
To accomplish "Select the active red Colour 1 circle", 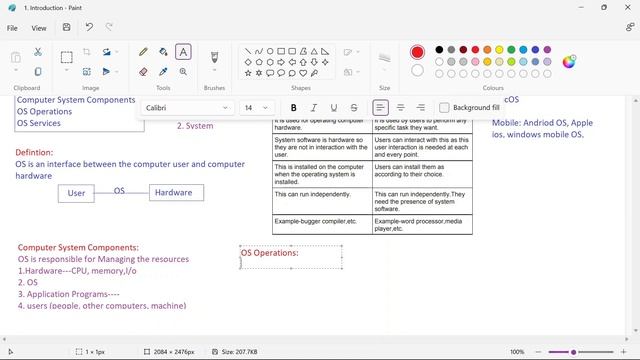I will point(417,52).
